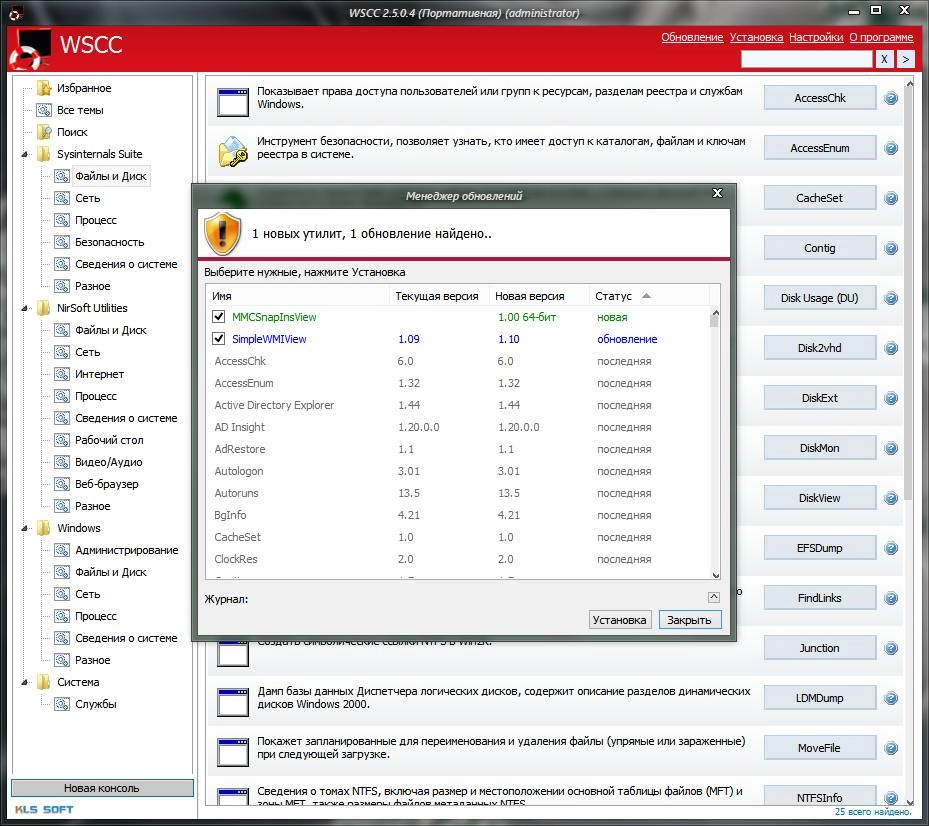Select the Active Directory Explorer row

pos(459,405)
